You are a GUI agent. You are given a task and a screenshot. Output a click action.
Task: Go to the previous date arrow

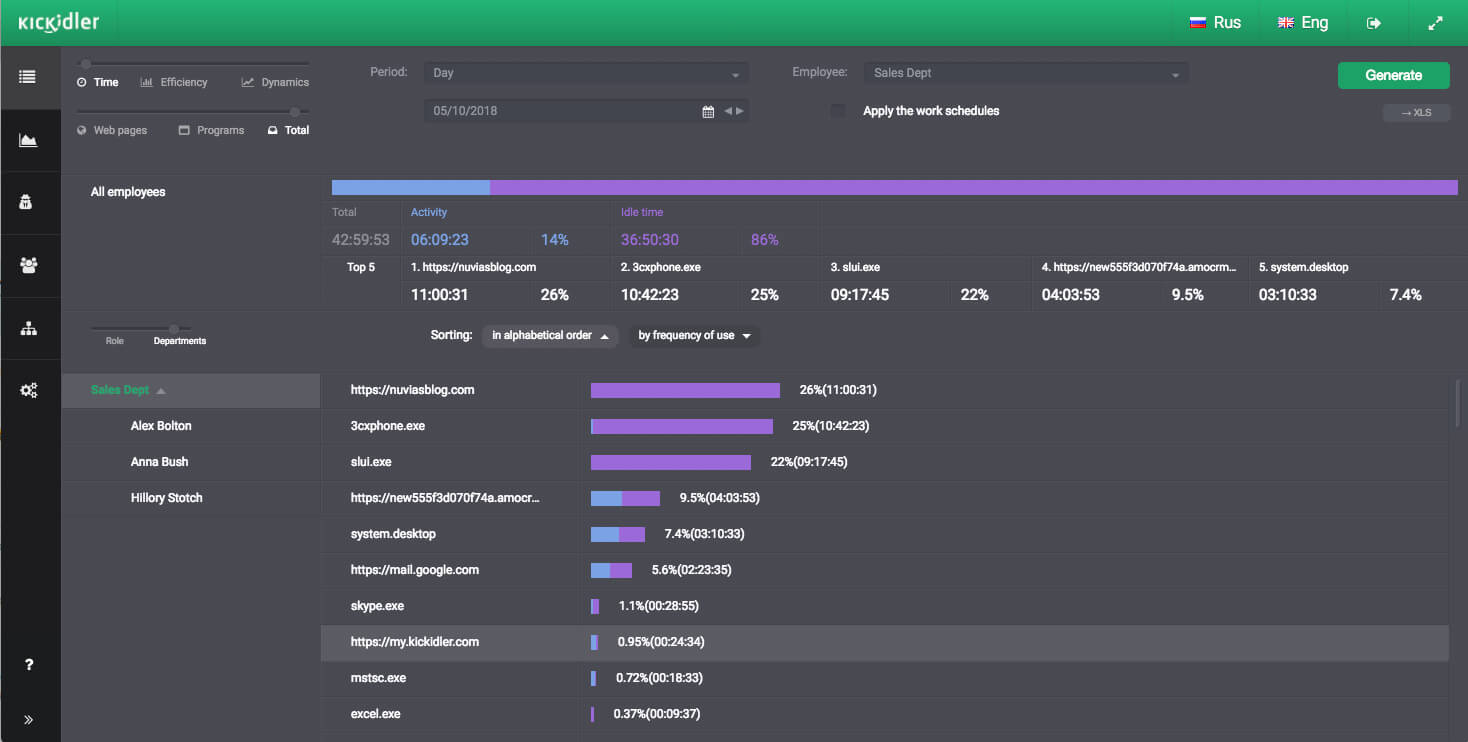pos(729,111)
